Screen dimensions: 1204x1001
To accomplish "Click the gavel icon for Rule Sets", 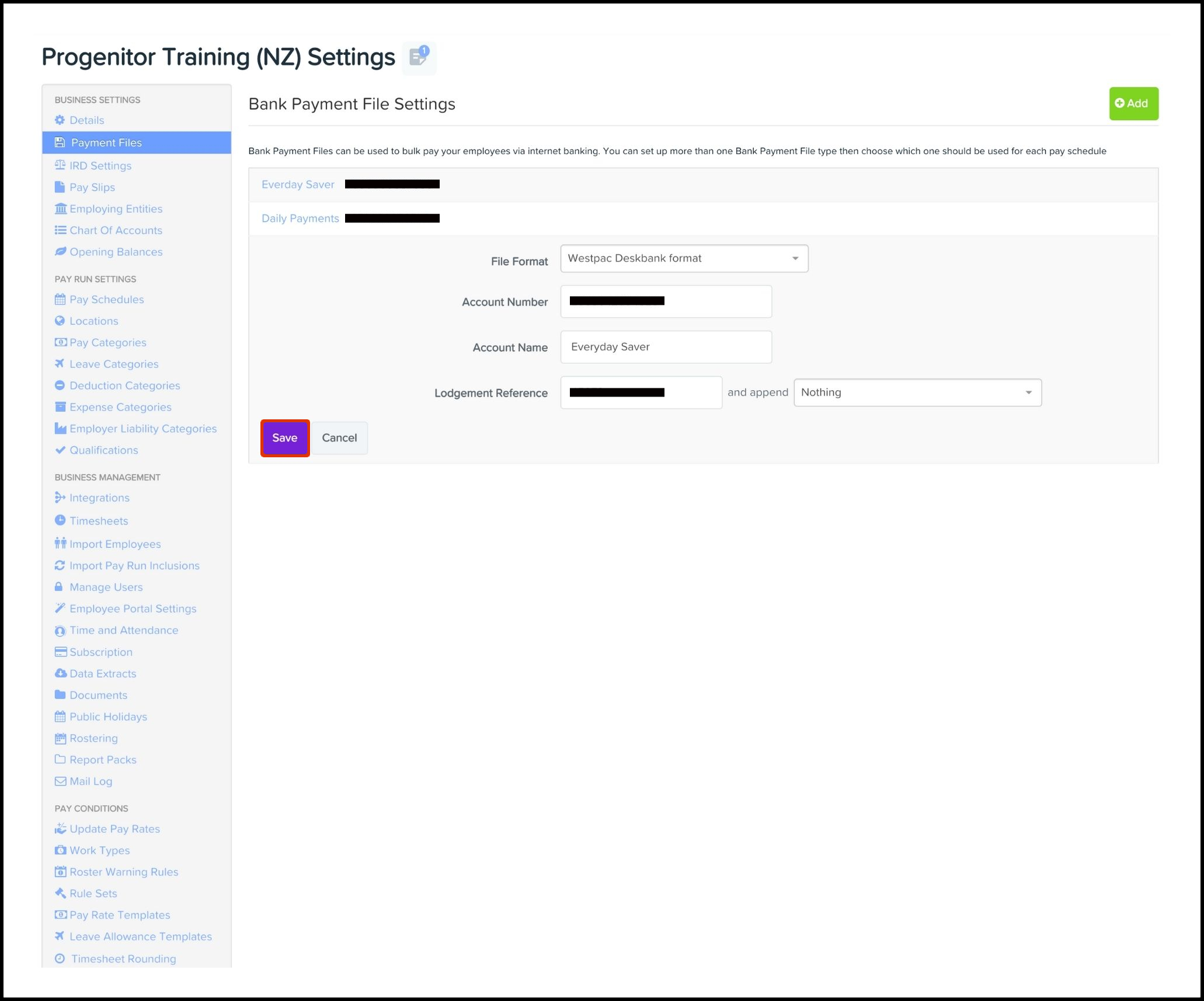I will (60, 893).
